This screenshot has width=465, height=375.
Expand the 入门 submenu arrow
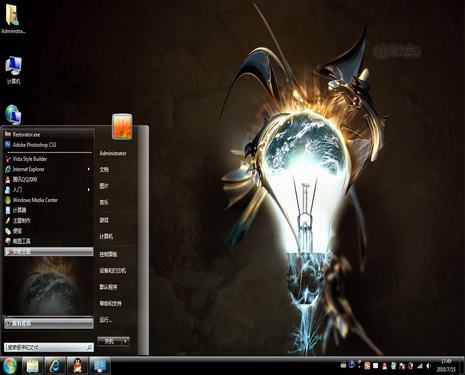coord(89,190)
